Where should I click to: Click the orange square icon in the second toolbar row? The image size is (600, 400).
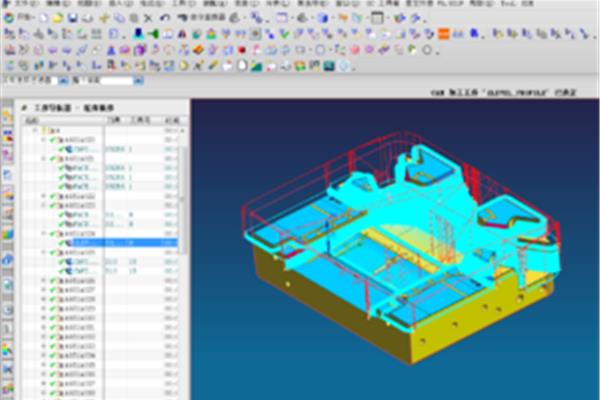click(443, 34)
